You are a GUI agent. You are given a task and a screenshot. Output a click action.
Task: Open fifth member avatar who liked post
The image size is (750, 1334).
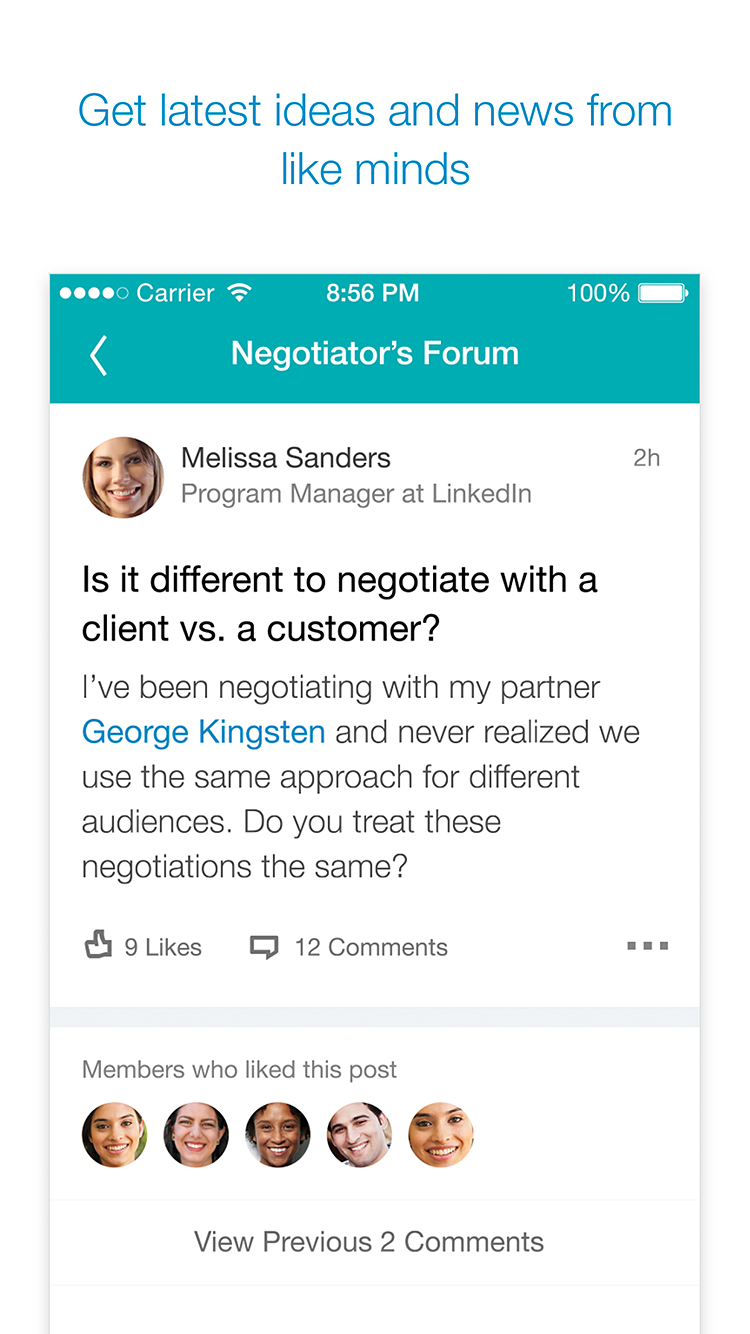[x=441, y=1135]
